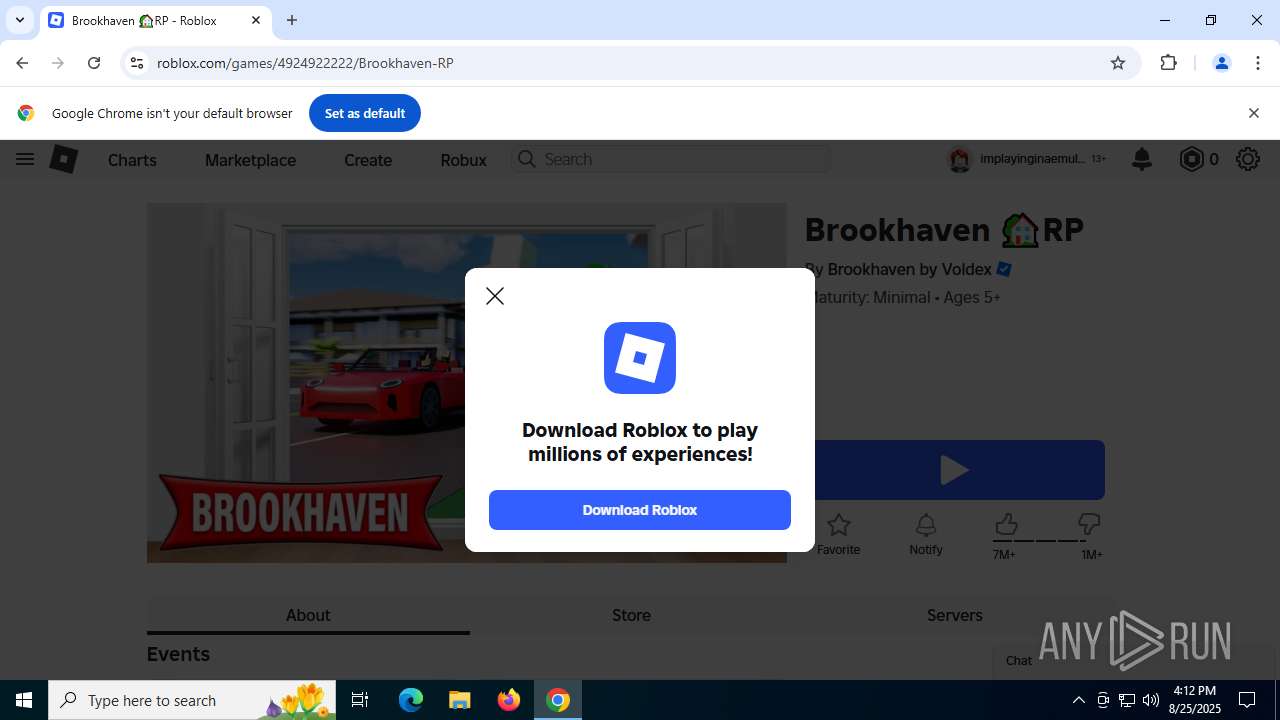Image resolution: width=1280 pixels, height=720 pixels.
Task: Click the Events heading
Action: (x=178, y=654)
